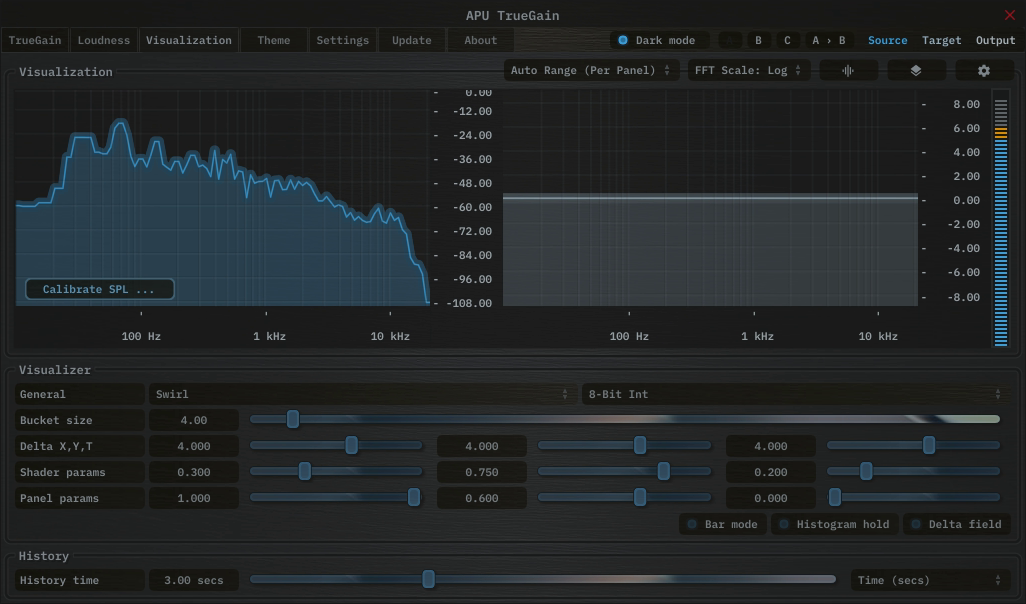
Task: Open the Auto Range dropdown
Action: click(590, 71)
